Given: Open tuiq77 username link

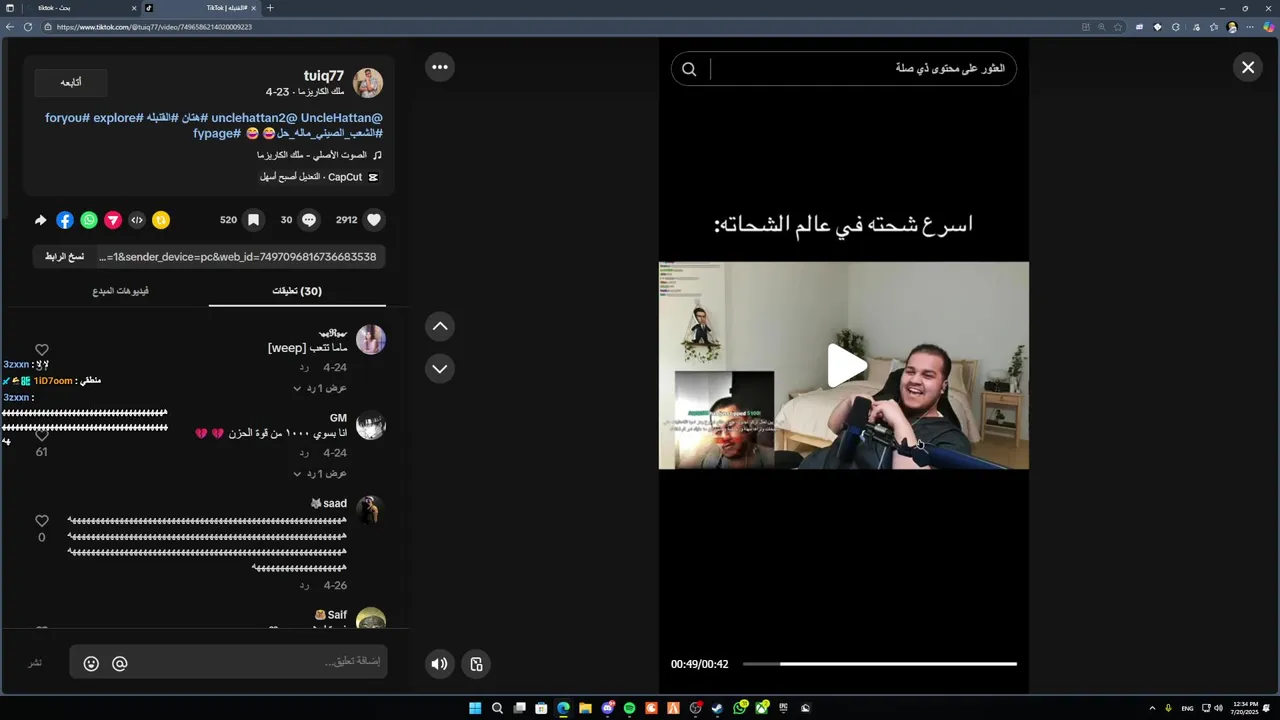Looking at the screenshot, I should coord(324,76).
